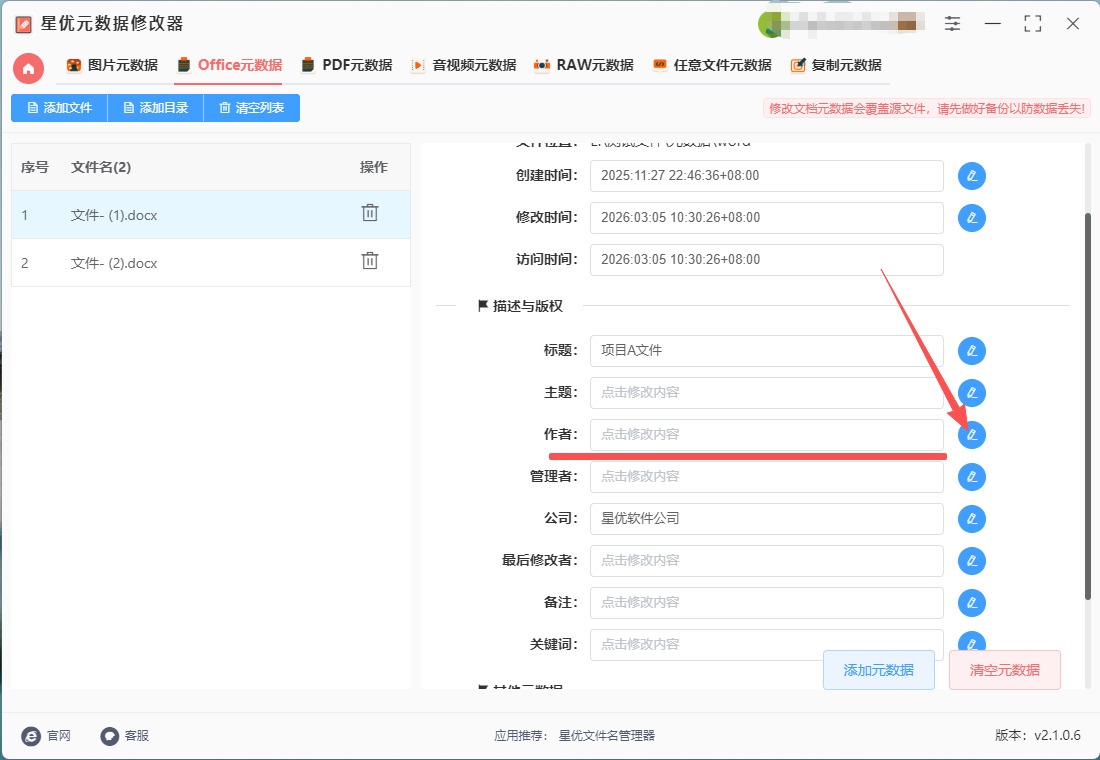This screenshot has width=1100, height=760.
Task: Open the RAW元数据 tab
Action: 584,65
